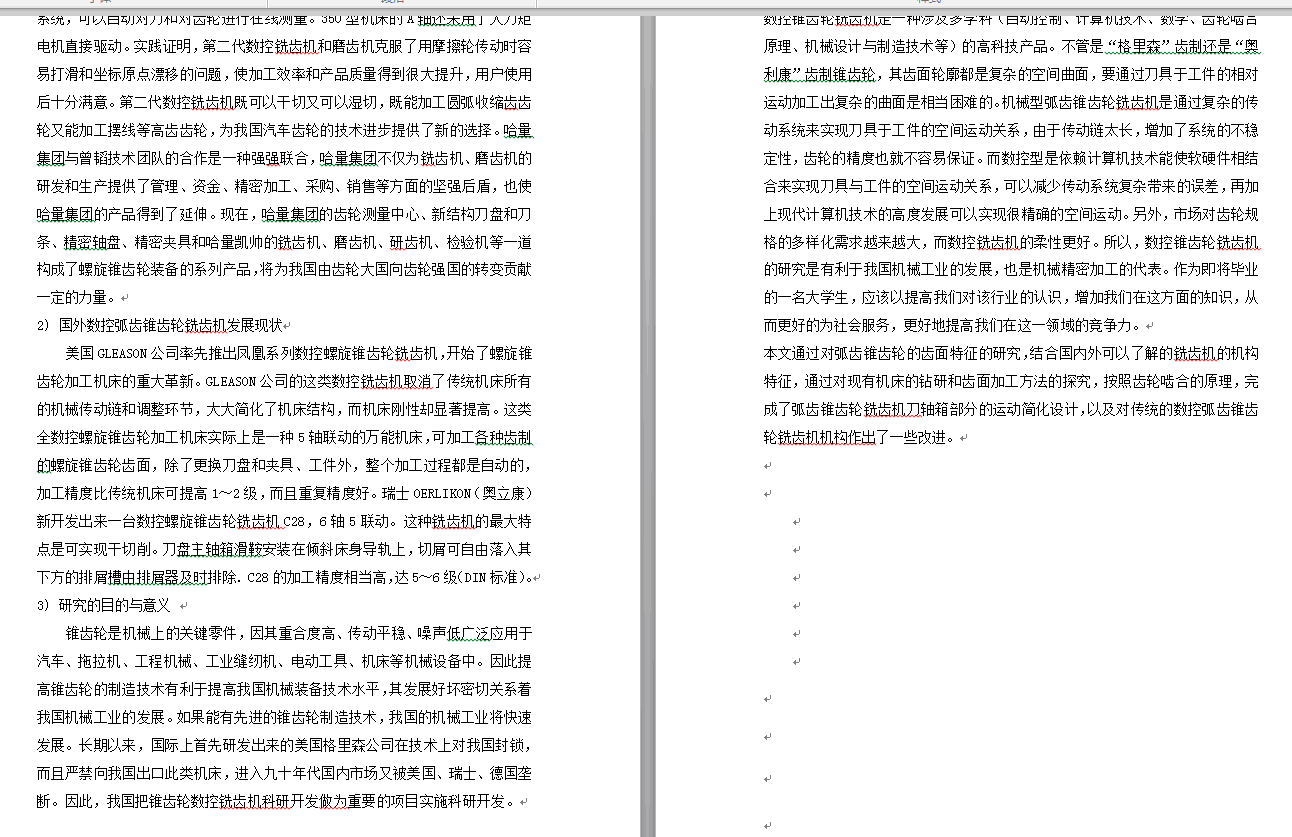Image resolution: width=1292 pixels, height=837 pixels.
Task: Click the line starting "下方的排屑槽由排屑器"
Action: coord(285,577)
